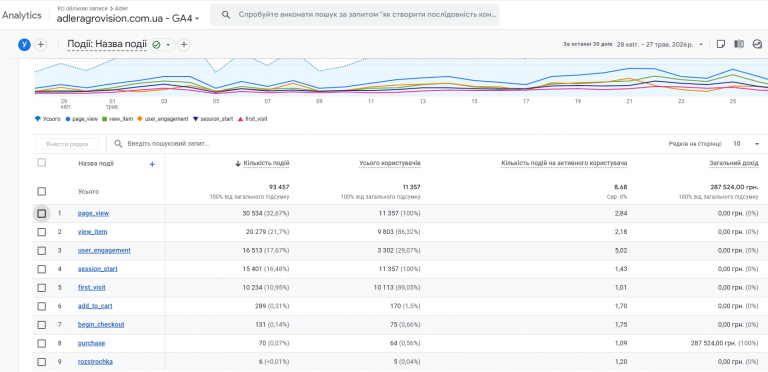768x372 pixels.
Task: Check the begin_checkout row checkbox
Action: (42, 325)
